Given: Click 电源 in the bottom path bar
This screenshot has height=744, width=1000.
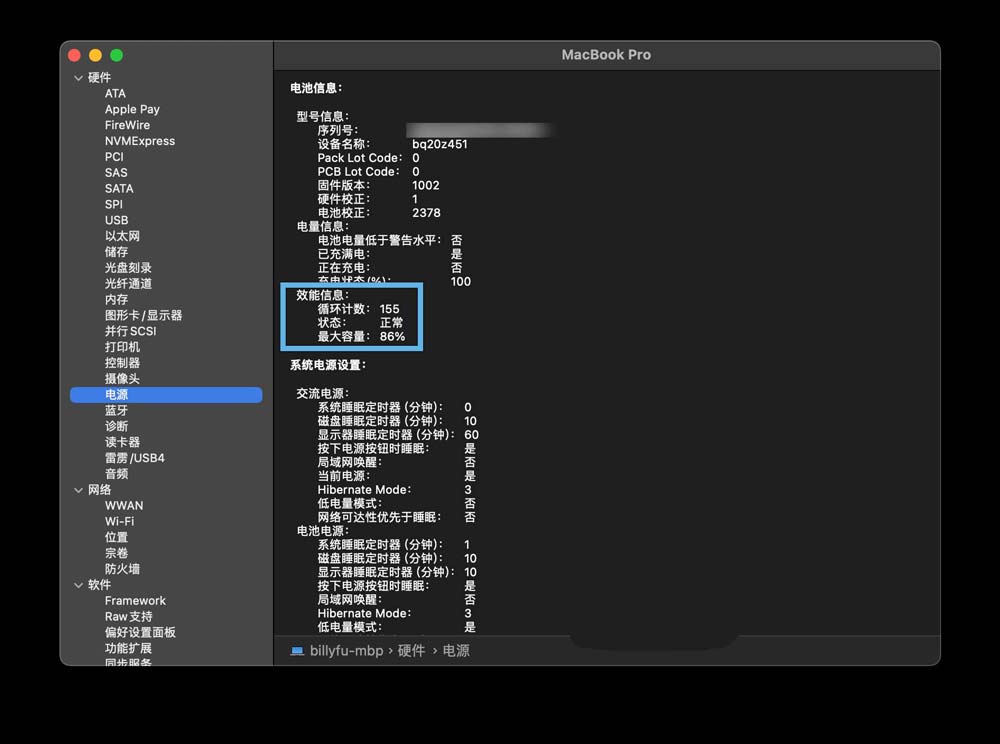Looking at the screenshot, I should [456, 651].
